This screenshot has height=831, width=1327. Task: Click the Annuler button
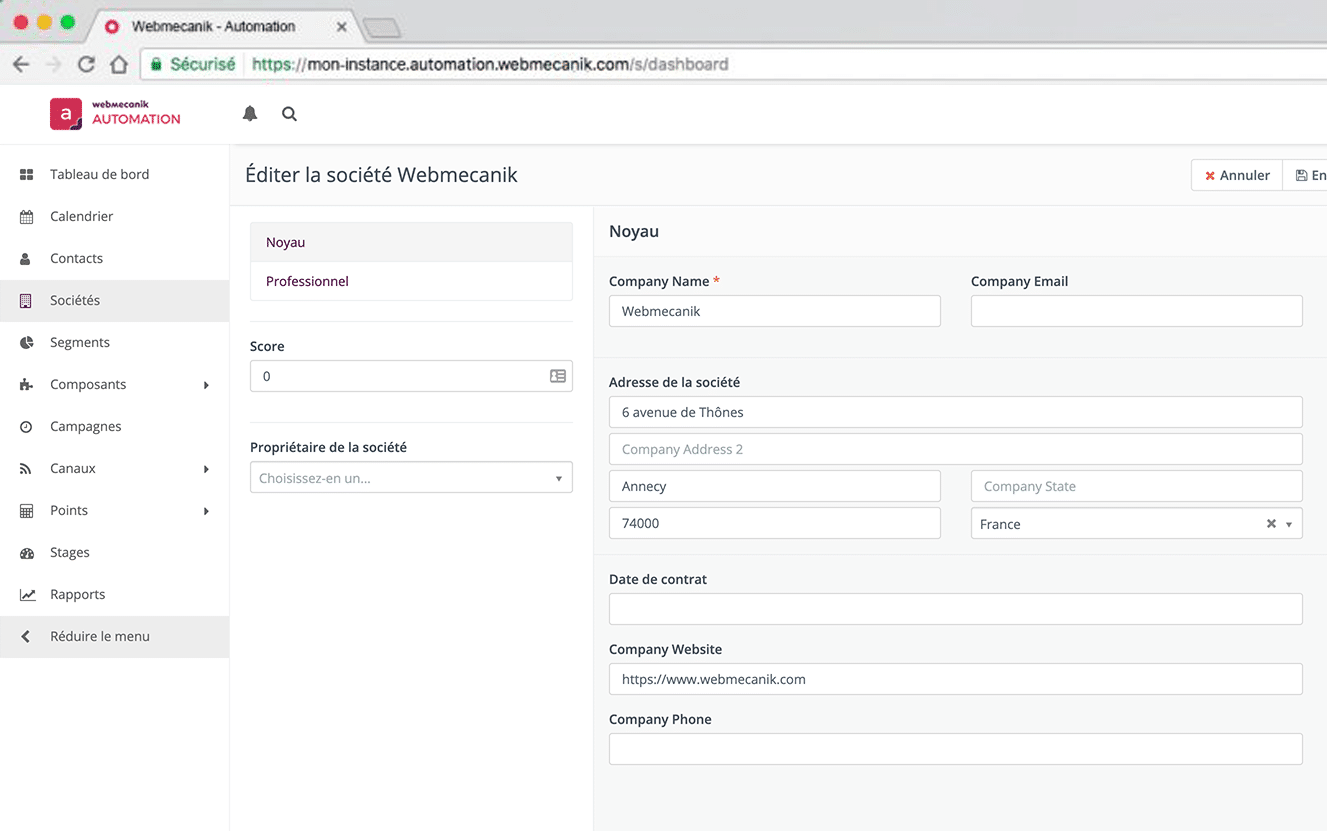pos(1236,175)
